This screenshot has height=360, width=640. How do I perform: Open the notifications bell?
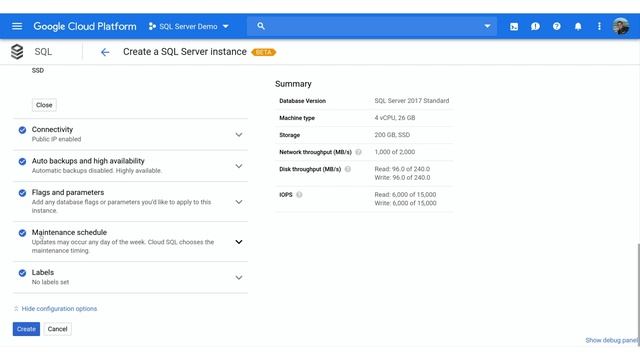[578, 27]
